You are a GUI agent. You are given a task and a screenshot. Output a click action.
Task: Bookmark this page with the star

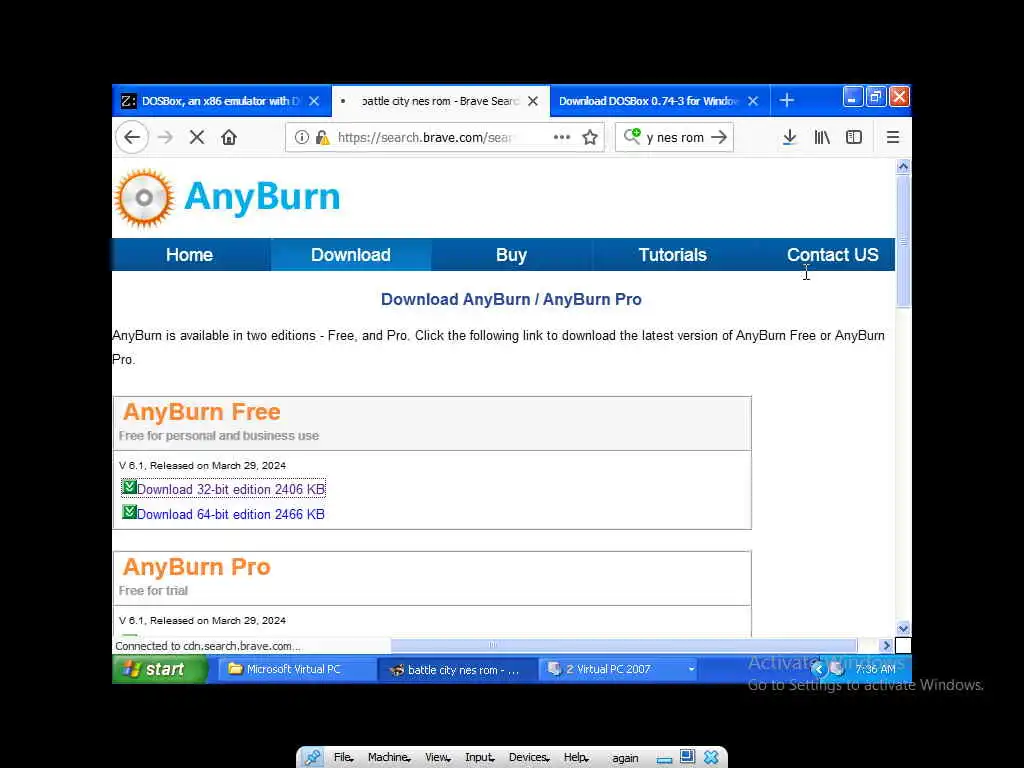click(x=590, y=137)
